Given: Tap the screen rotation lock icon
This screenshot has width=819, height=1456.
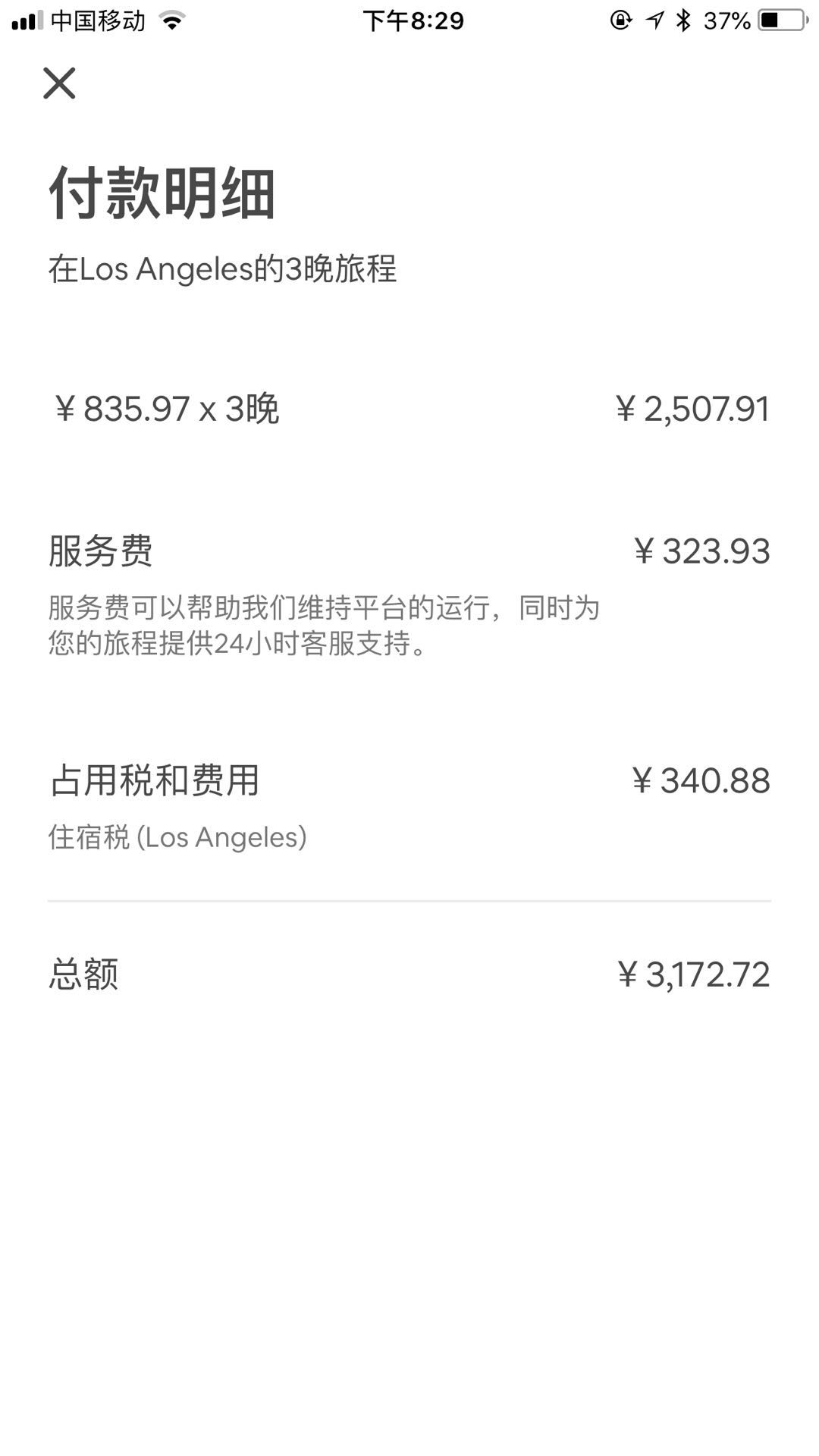Looking at the screenshot, I should point(620,20).
